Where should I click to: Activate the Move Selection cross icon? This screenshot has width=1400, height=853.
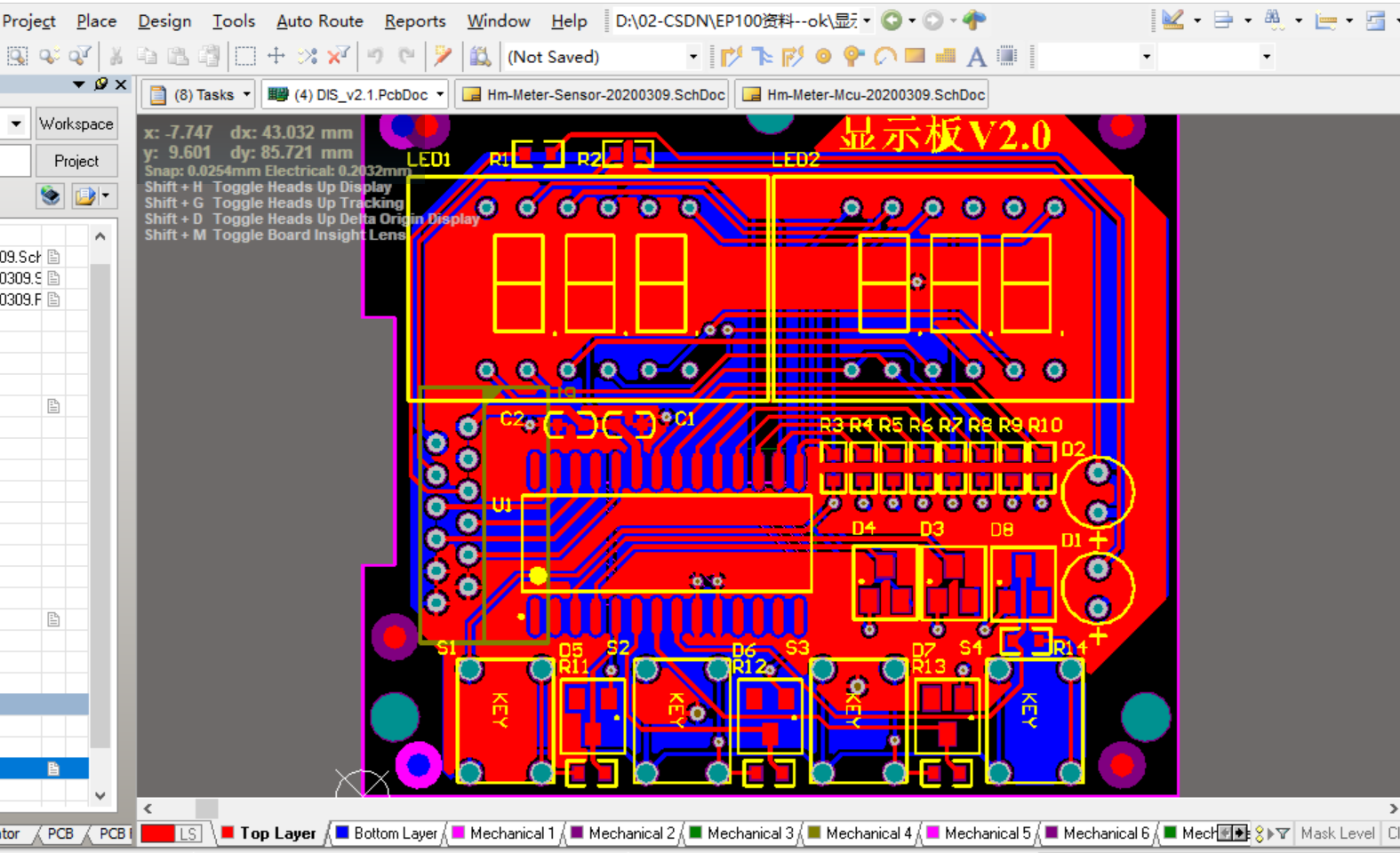[276, 57]
